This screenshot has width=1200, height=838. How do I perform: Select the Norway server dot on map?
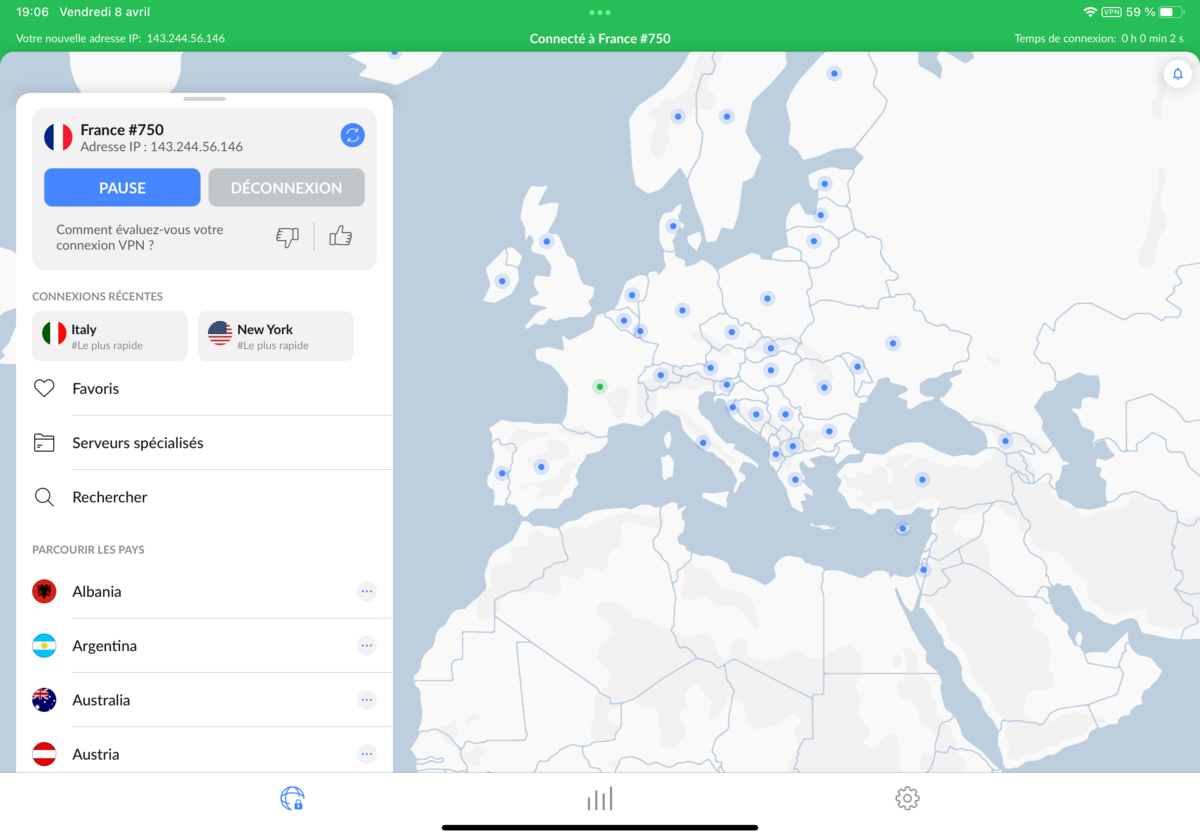click(677, 116)
